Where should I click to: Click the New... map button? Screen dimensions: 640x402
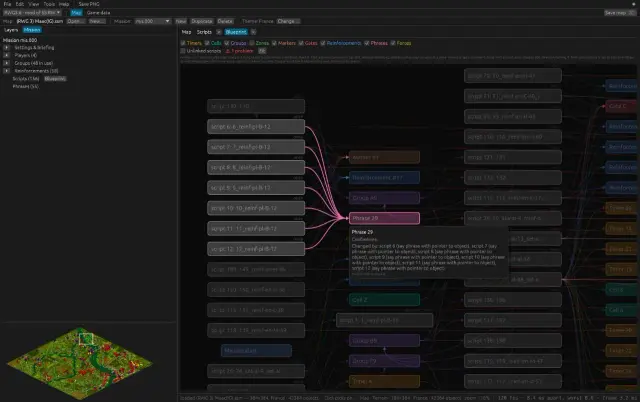click(x=97, y=21)
